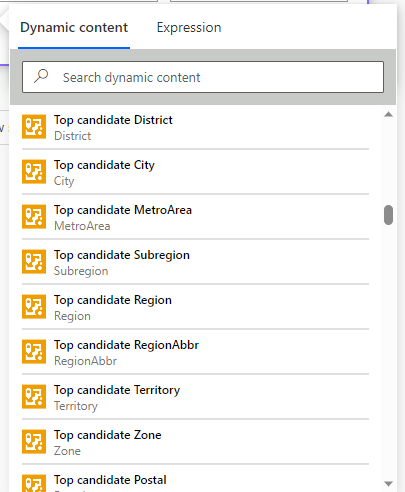Screen dimensions: 405x492
Task: Click the Top candidate City map icon
Action: click(x=34, y=172)
